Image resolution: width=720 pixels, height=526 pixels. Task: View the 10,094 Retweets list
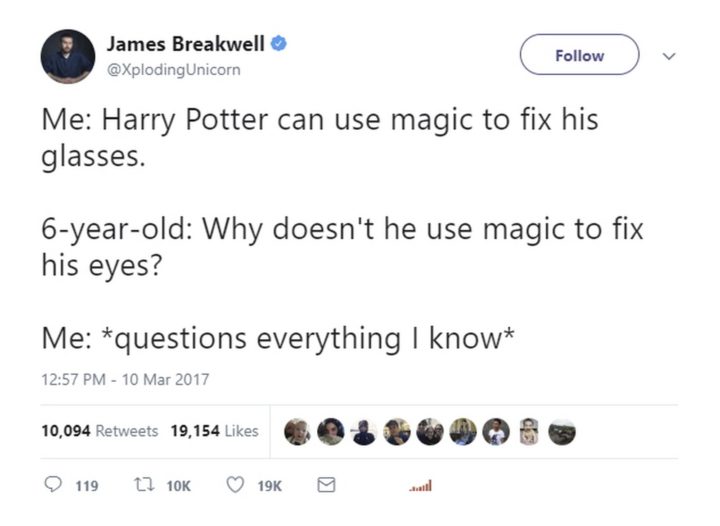pyautogui.click(x=100, y=431)
